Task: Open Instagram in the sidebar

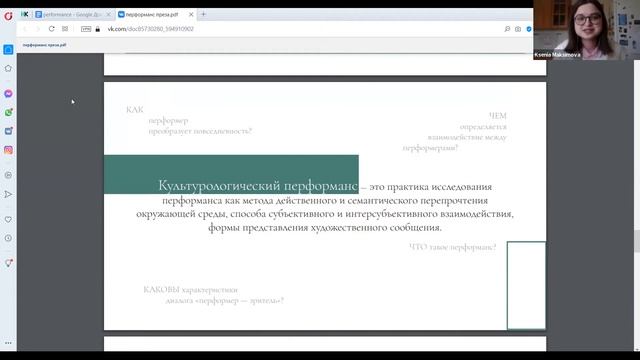Action: click(x=8, y=150)
